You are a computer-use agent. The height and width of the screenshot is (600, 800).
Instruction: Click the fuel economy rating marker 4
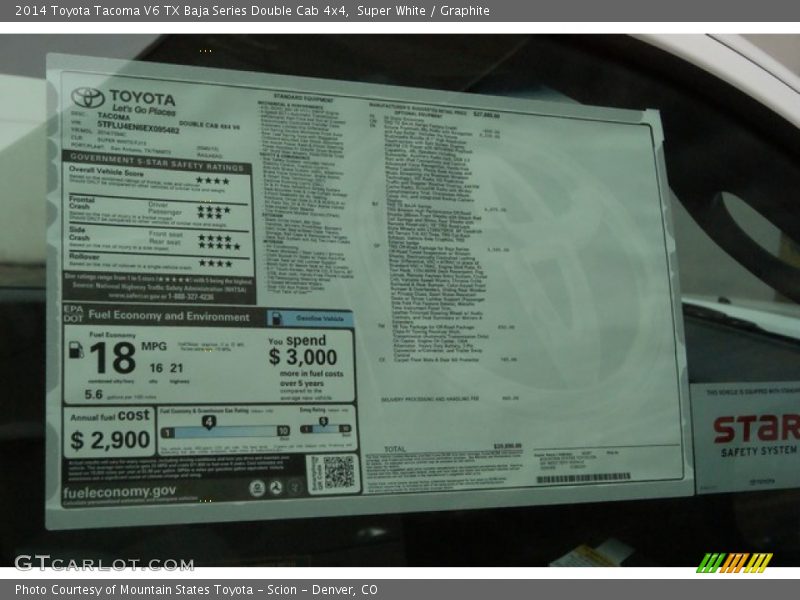(x=209, y=422)
